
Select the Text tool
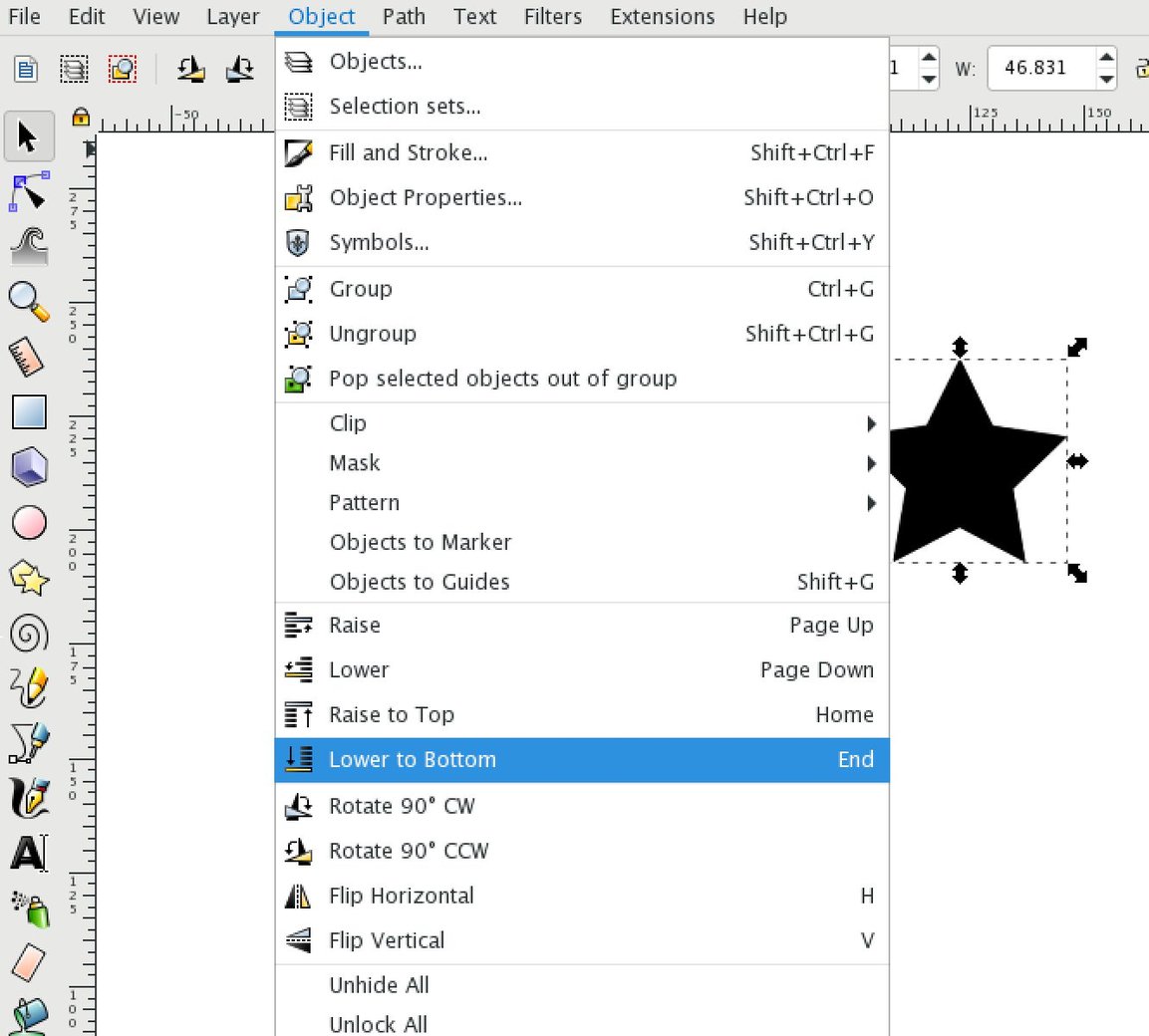pyautogui.click(x=28, y=852)
